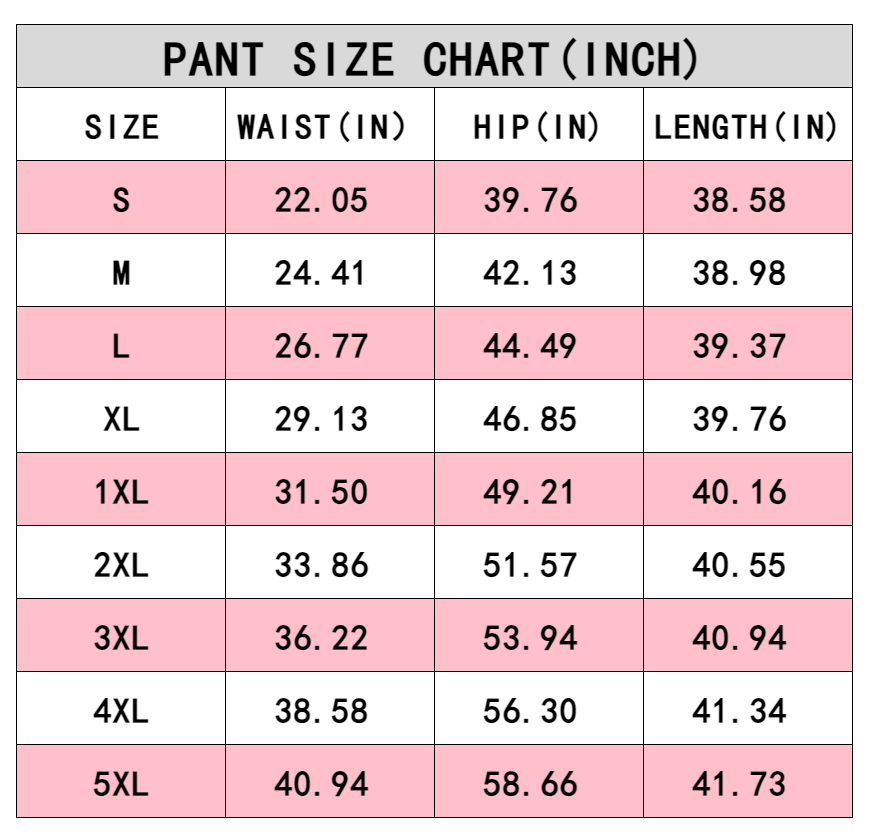869x834 pixels.
Task: Click the length value 38.98
Action: tap(739, 273)
